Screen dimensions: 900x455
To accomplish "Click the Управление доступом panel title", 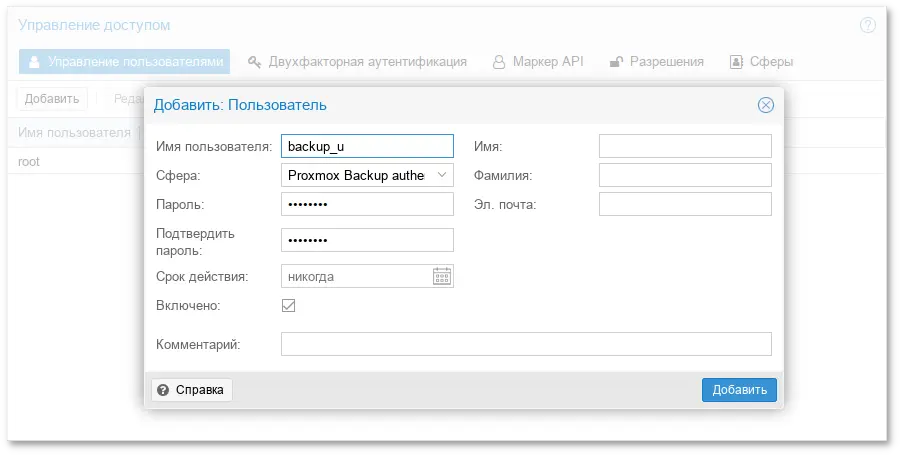I will tap(94, 25).
